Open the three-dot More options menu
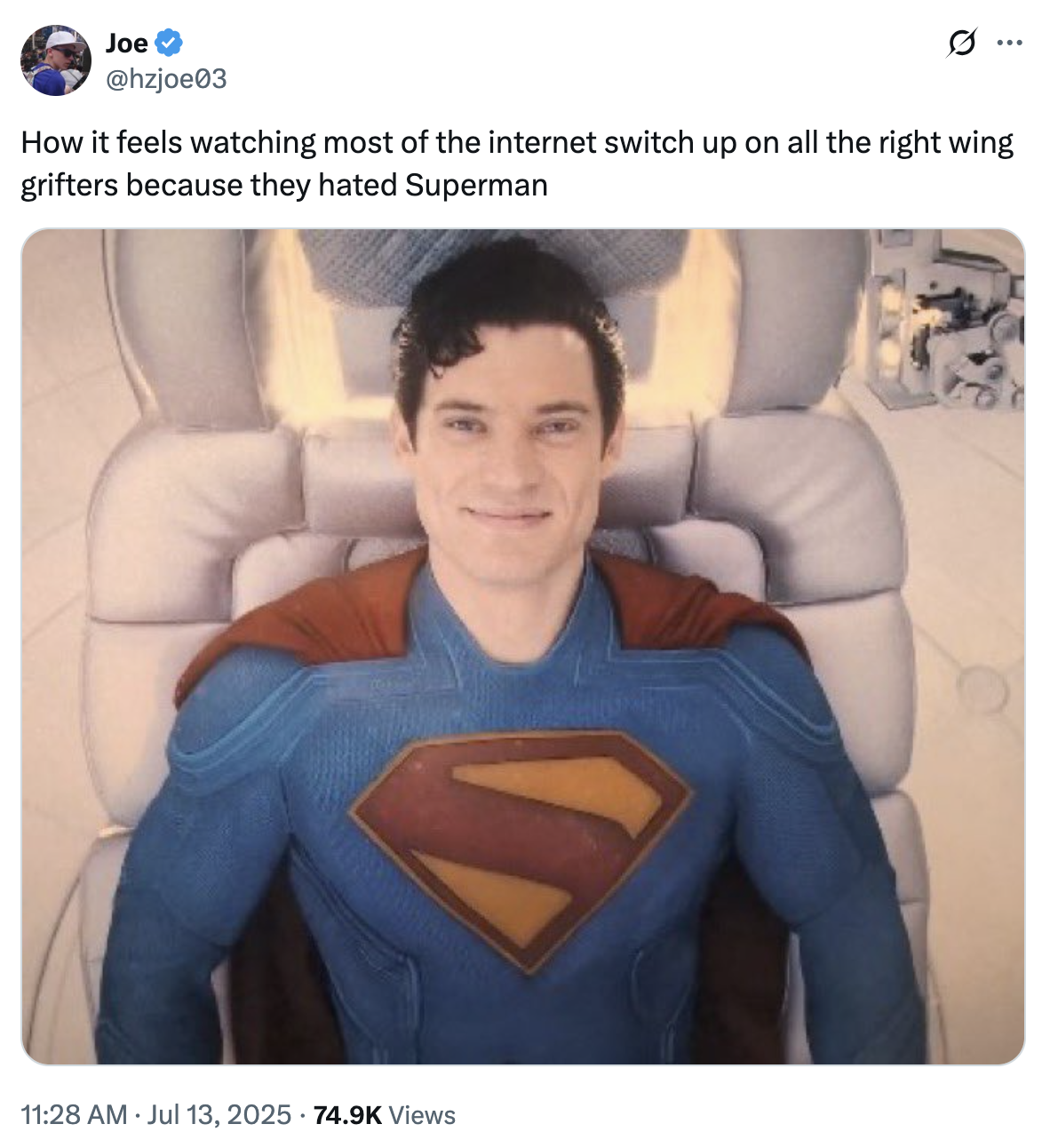 coord(1009,43)
